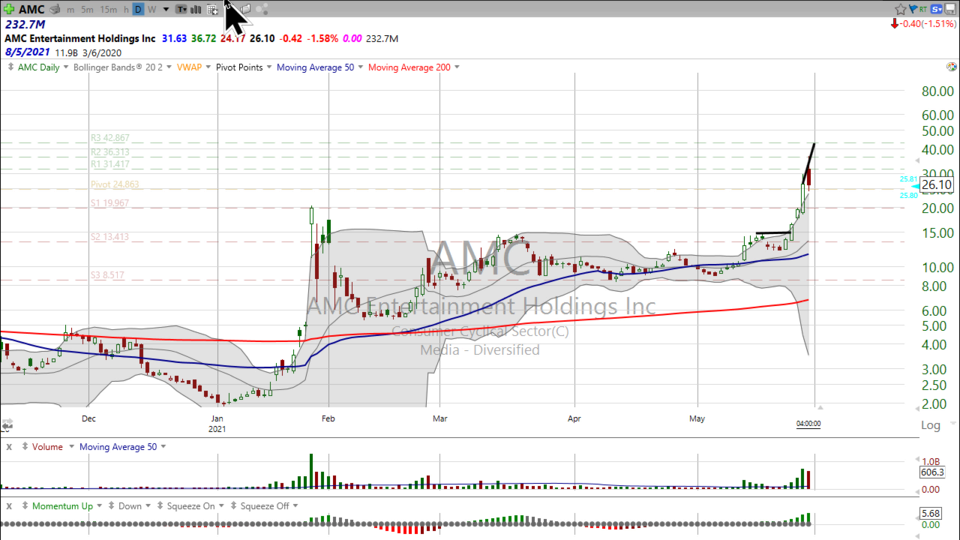Open the color palette icon on chart

point(950,67)
